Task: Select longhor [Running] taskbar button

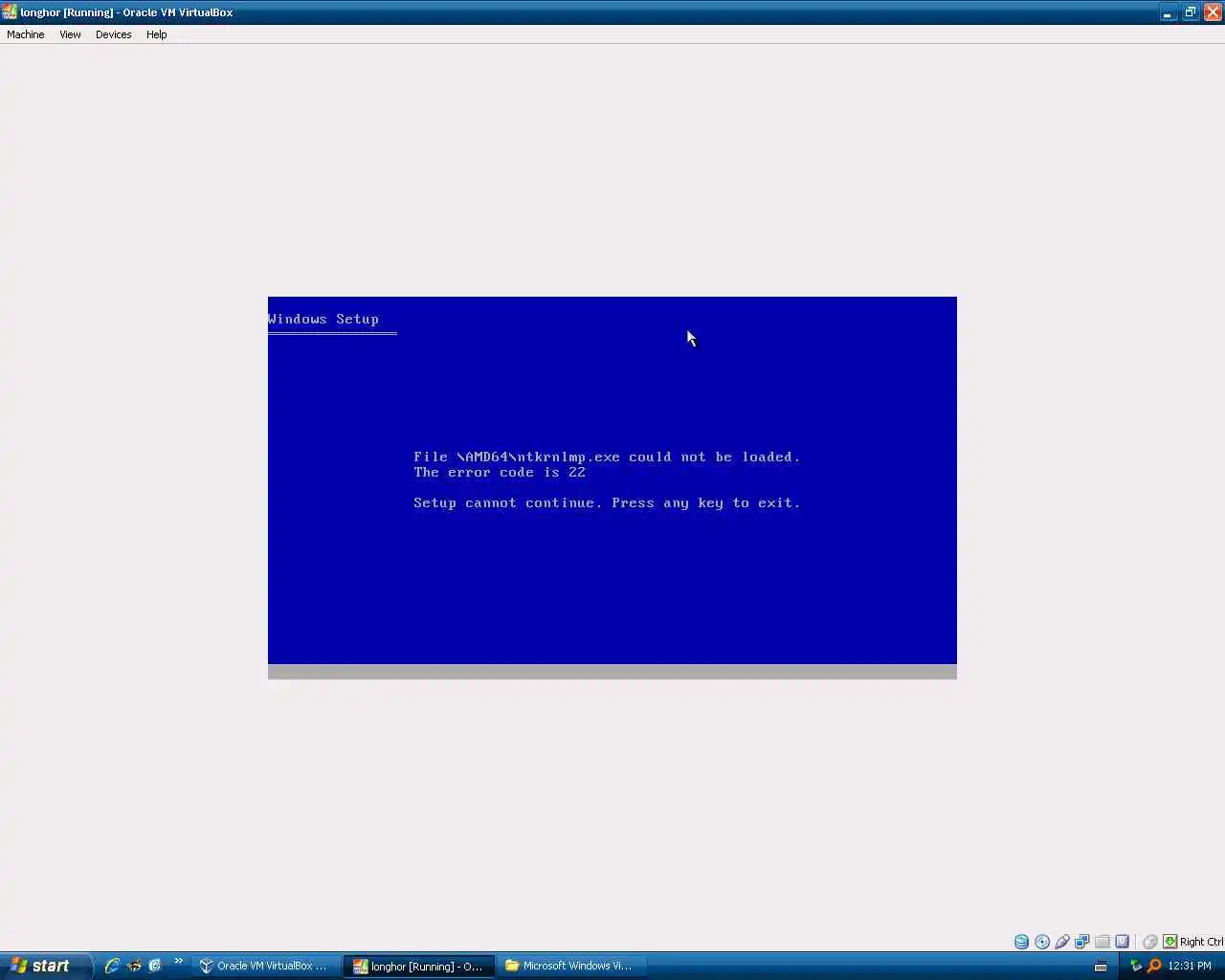Action: point(419,966)
